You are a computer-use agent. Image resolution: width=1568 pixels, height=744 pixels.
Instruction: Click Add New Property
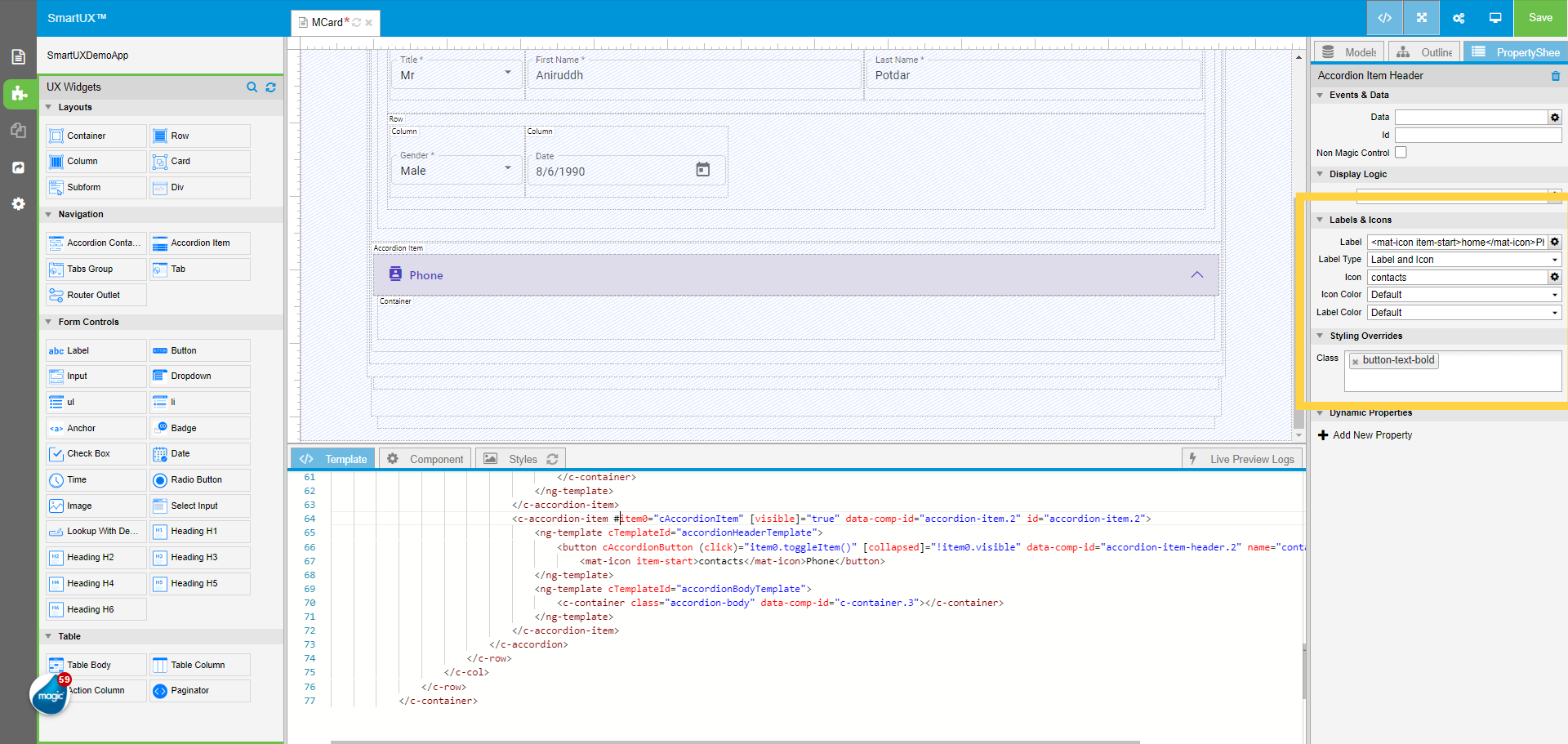click(1372, 435)
